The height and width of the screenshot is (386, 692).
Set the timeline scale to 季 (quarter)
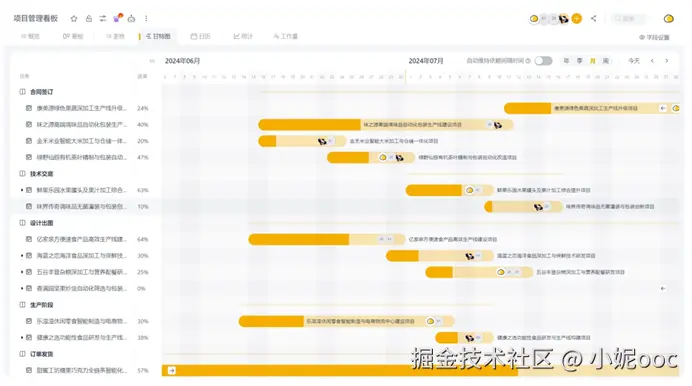[579, 61]
